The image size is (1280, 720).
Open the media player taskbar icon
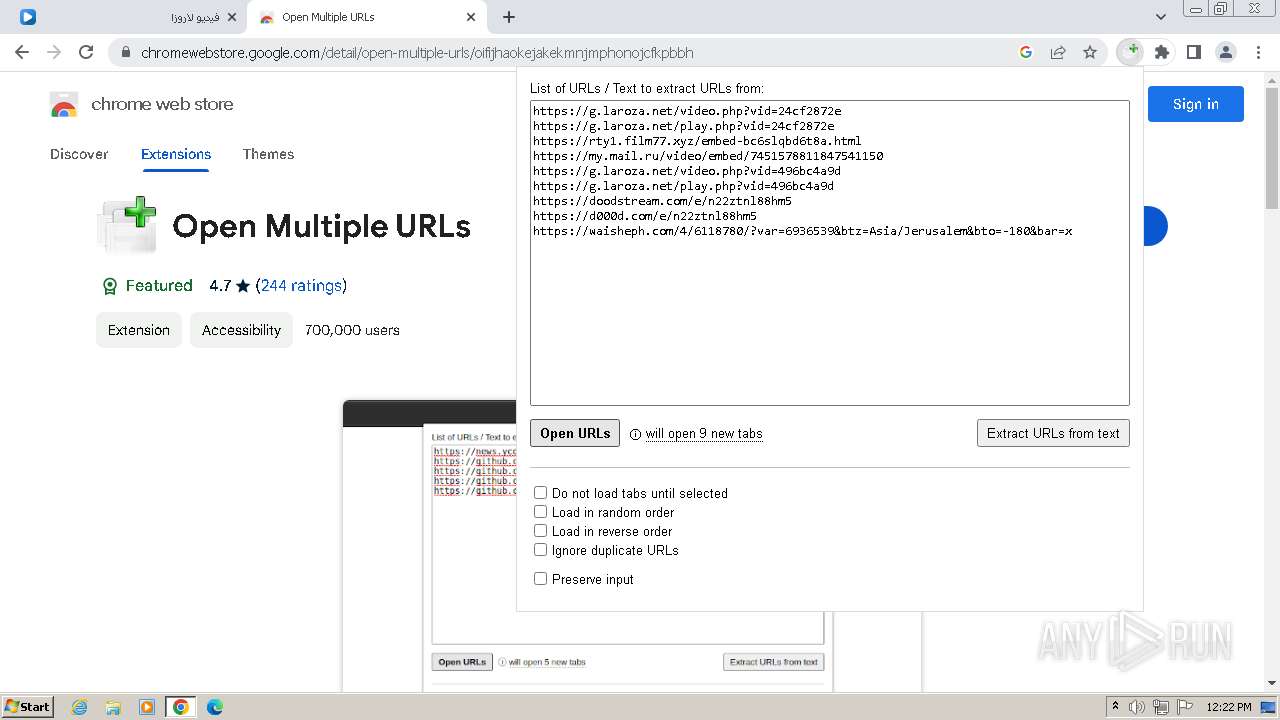(147, 707)
